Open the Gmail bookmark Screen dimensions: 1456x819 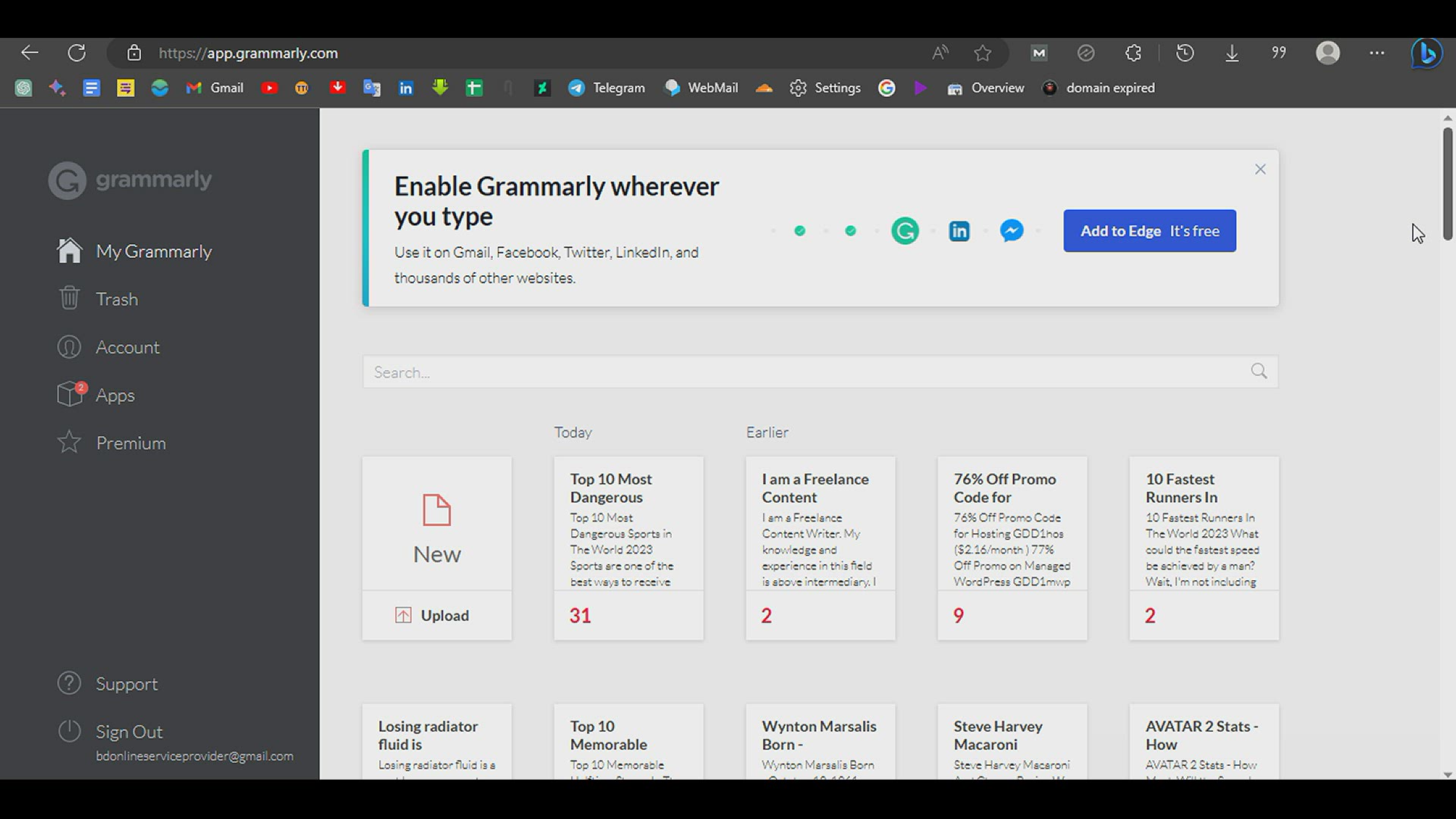tap(215, 87)
